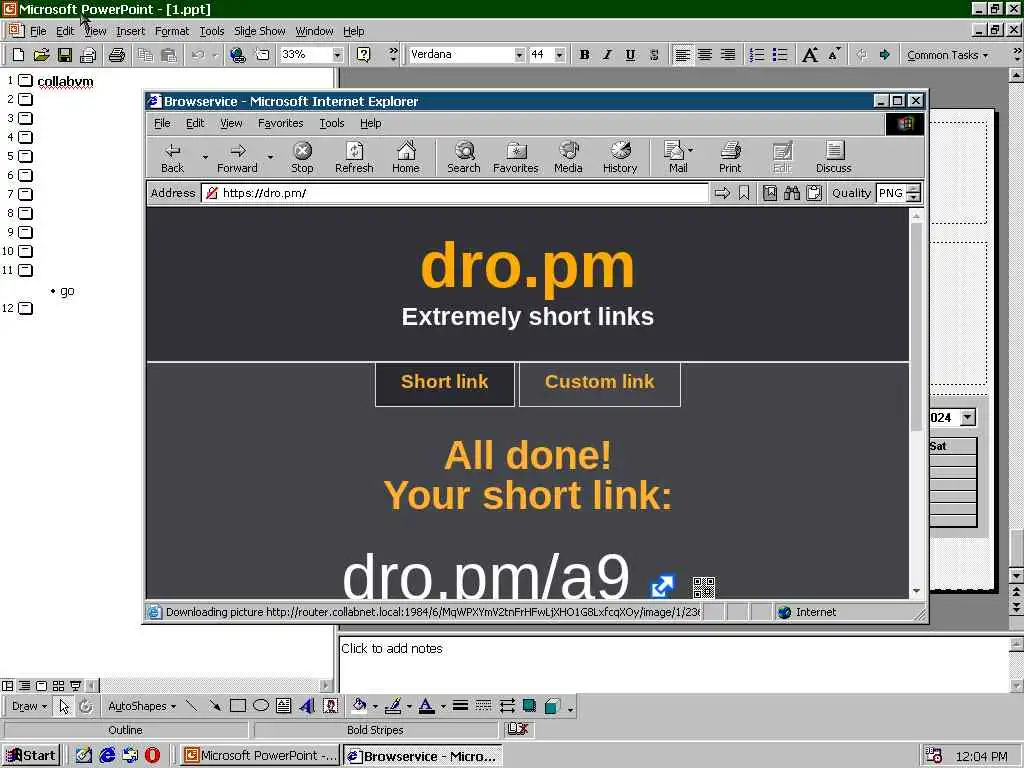The image size is (1024, 768).
Task: Click the Office Assistant help icon
Action: [x=364, y=55]
